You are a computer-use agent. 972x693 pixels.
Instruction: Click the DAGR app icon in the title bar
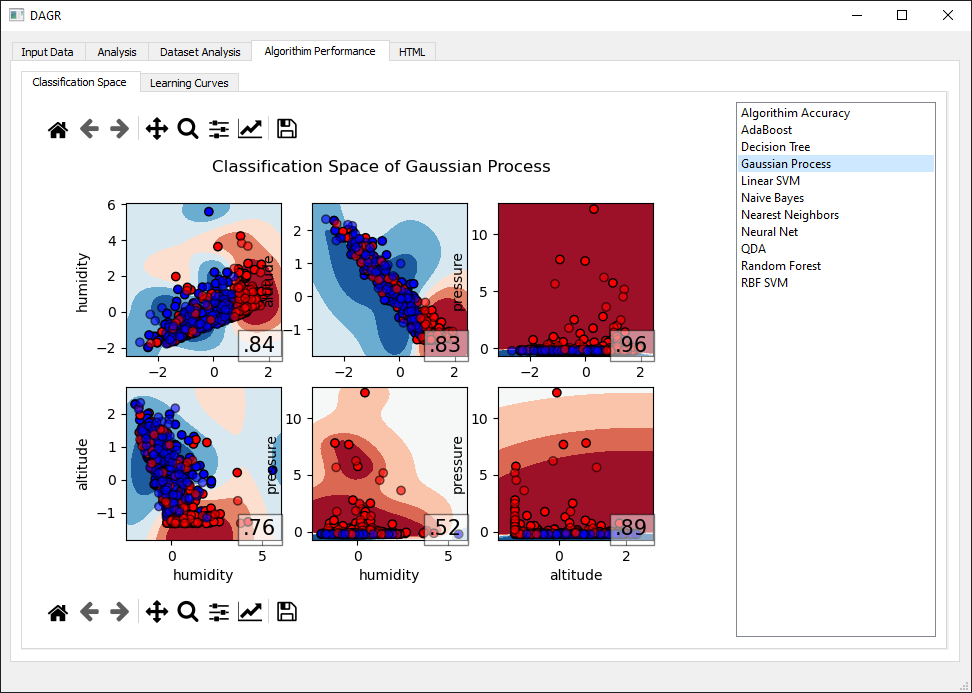tap(16, 15)
